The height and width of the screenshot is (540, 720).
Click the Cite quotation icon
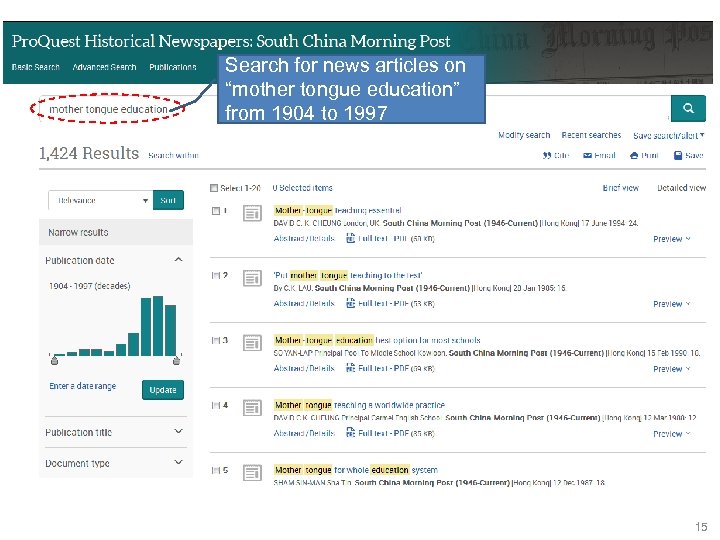pos(546,156)
